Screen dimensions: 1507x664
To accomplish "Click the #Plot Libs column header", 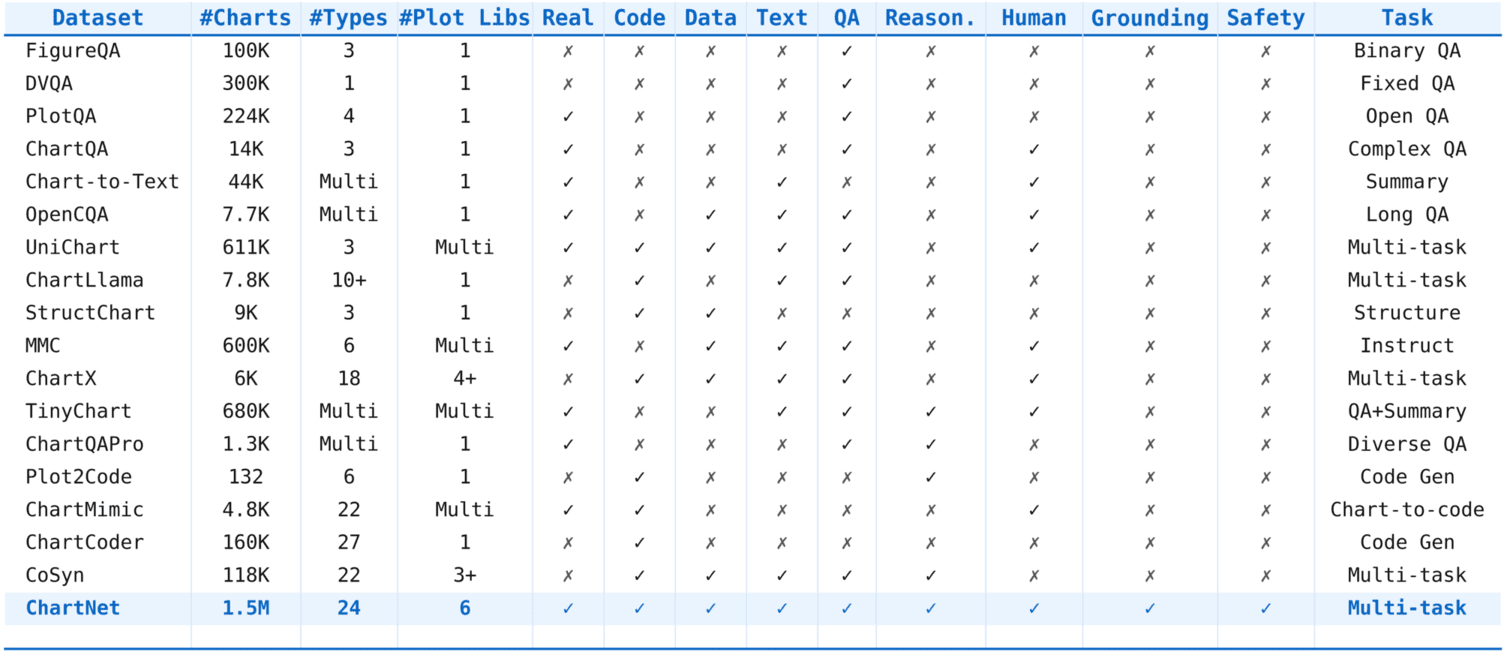I will coord(464,18).
